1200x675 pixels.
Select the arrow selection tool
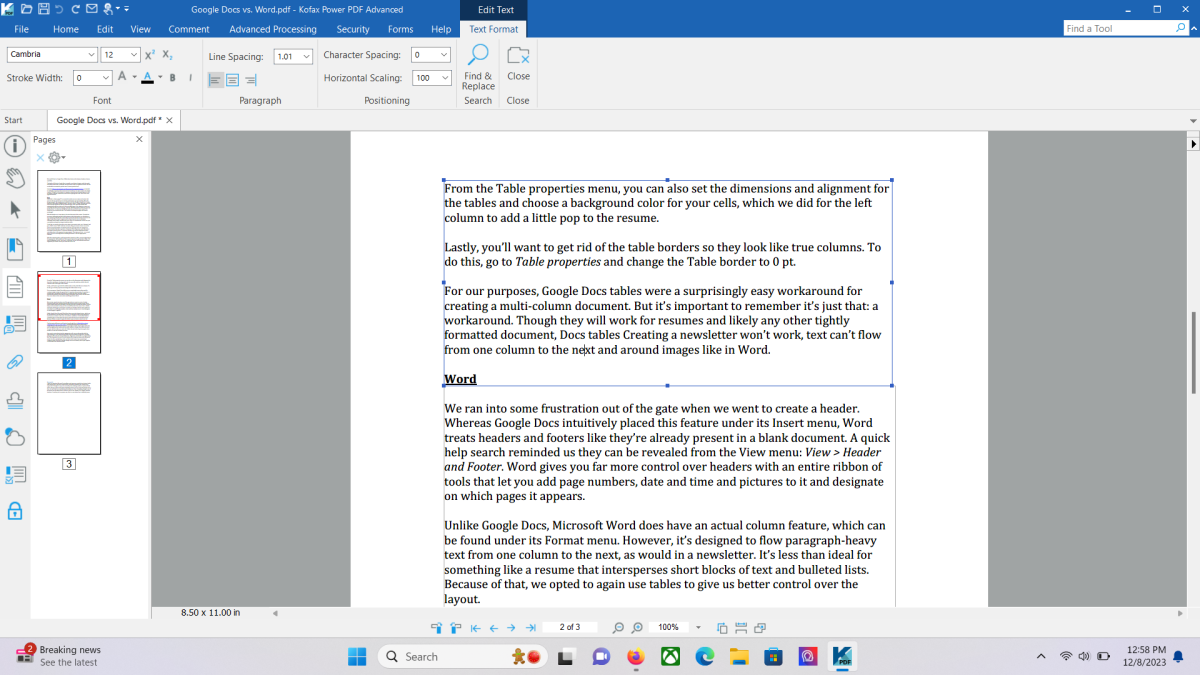pyautogui.click(x=15, y=210)
